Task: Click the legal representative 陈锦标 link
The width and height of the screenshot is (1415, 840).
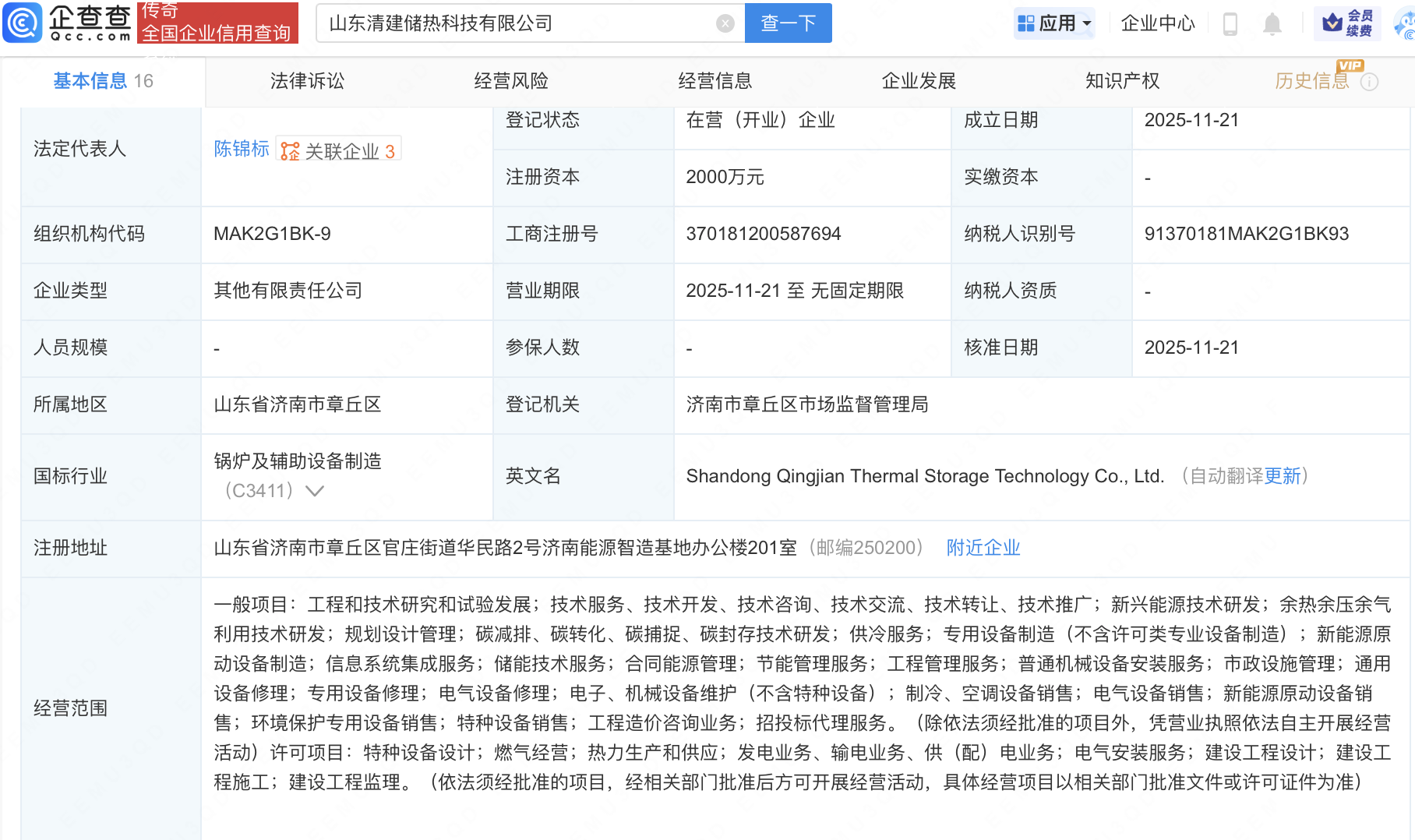Action: 242,149
